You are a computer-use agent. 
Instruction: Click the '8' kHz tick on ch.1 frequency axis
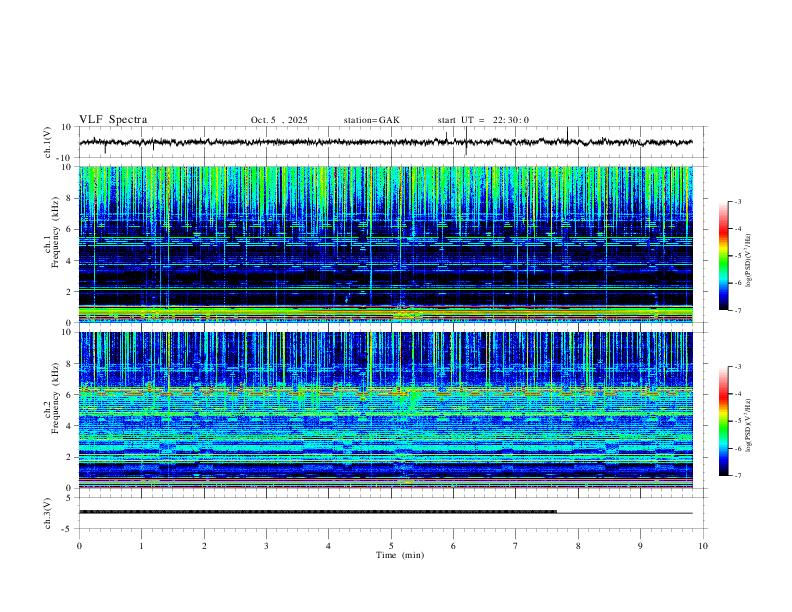coord(70,198)
